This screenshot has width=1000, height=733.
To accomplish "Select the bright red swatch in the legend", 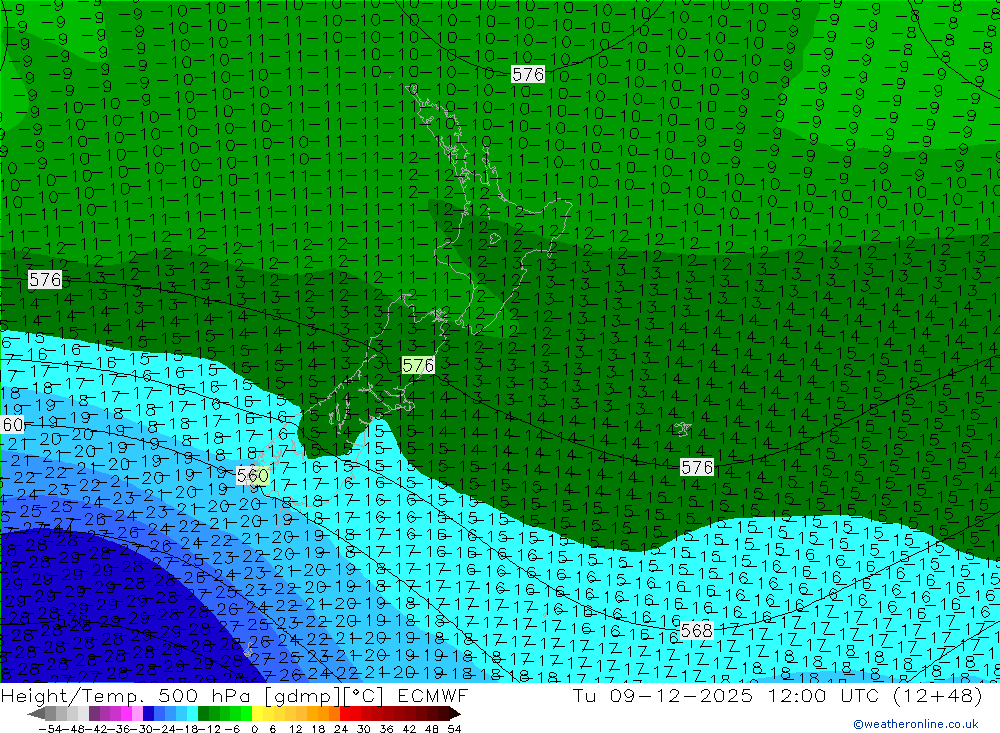I will tap(345, 713).
